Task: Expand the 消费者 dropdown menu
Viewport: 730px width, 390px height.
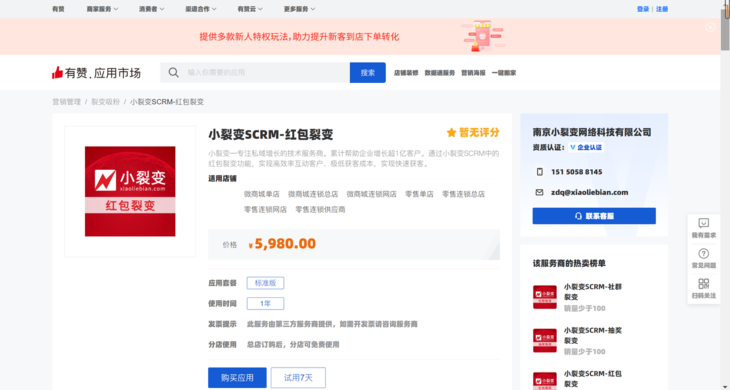Action: click(151, 9)
